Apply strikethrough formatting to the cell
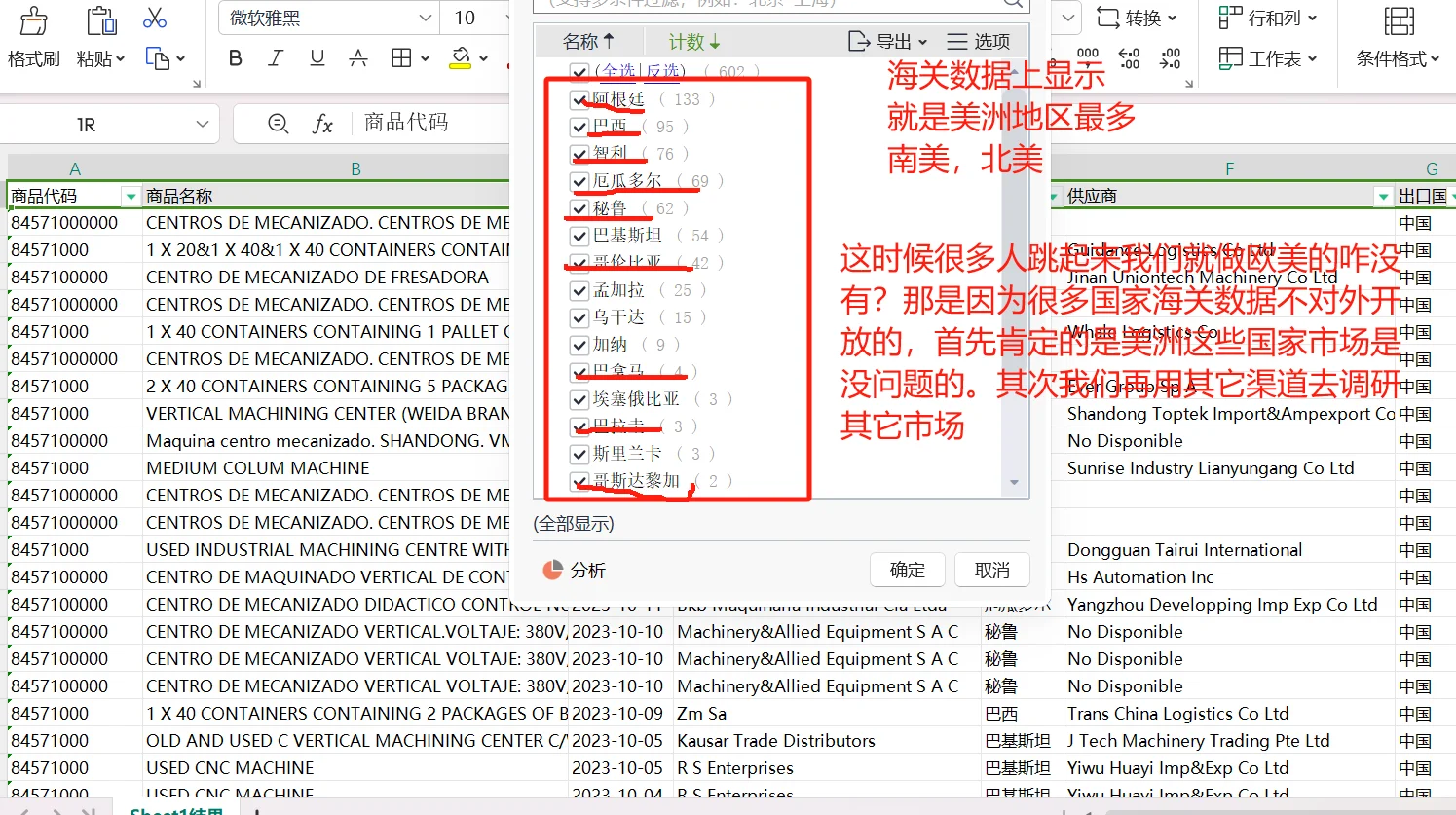Image resolution: width=1456 pixels, height=815 pixels. [x=357, y=58]
